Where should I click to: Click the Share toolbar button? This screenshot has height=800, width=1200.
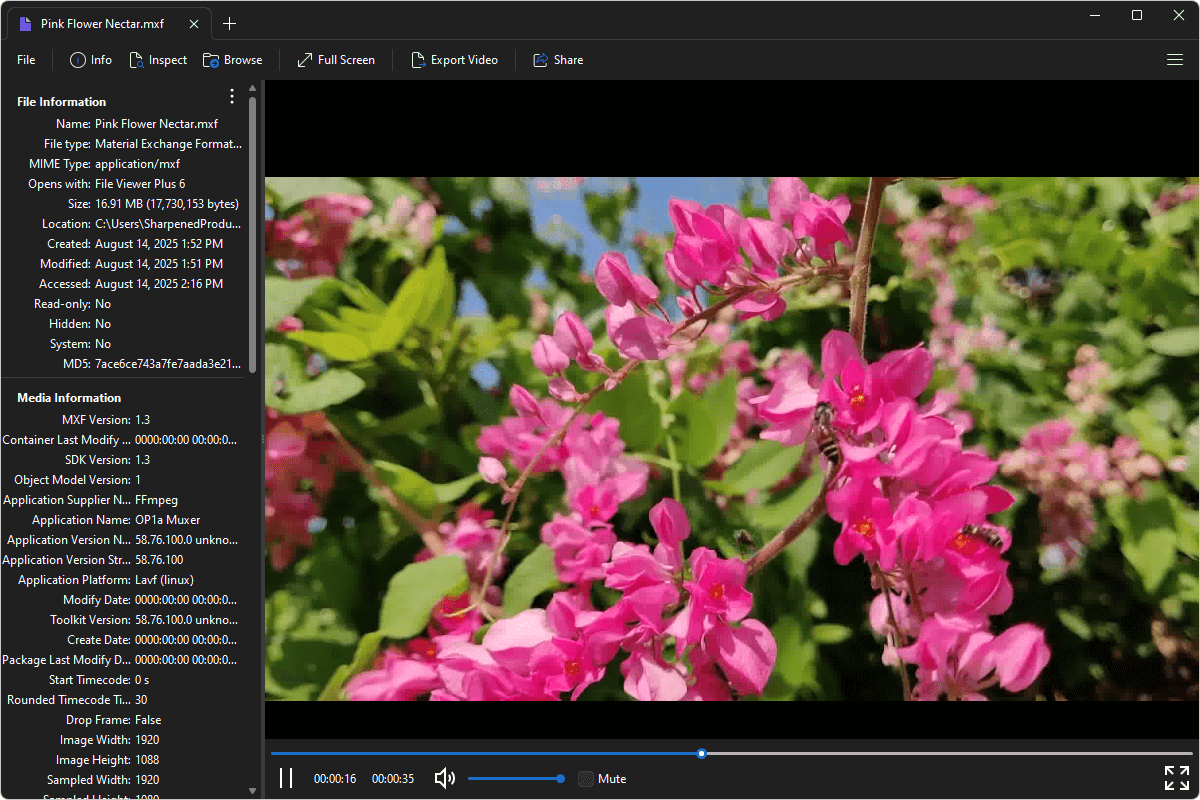point(558,60)
